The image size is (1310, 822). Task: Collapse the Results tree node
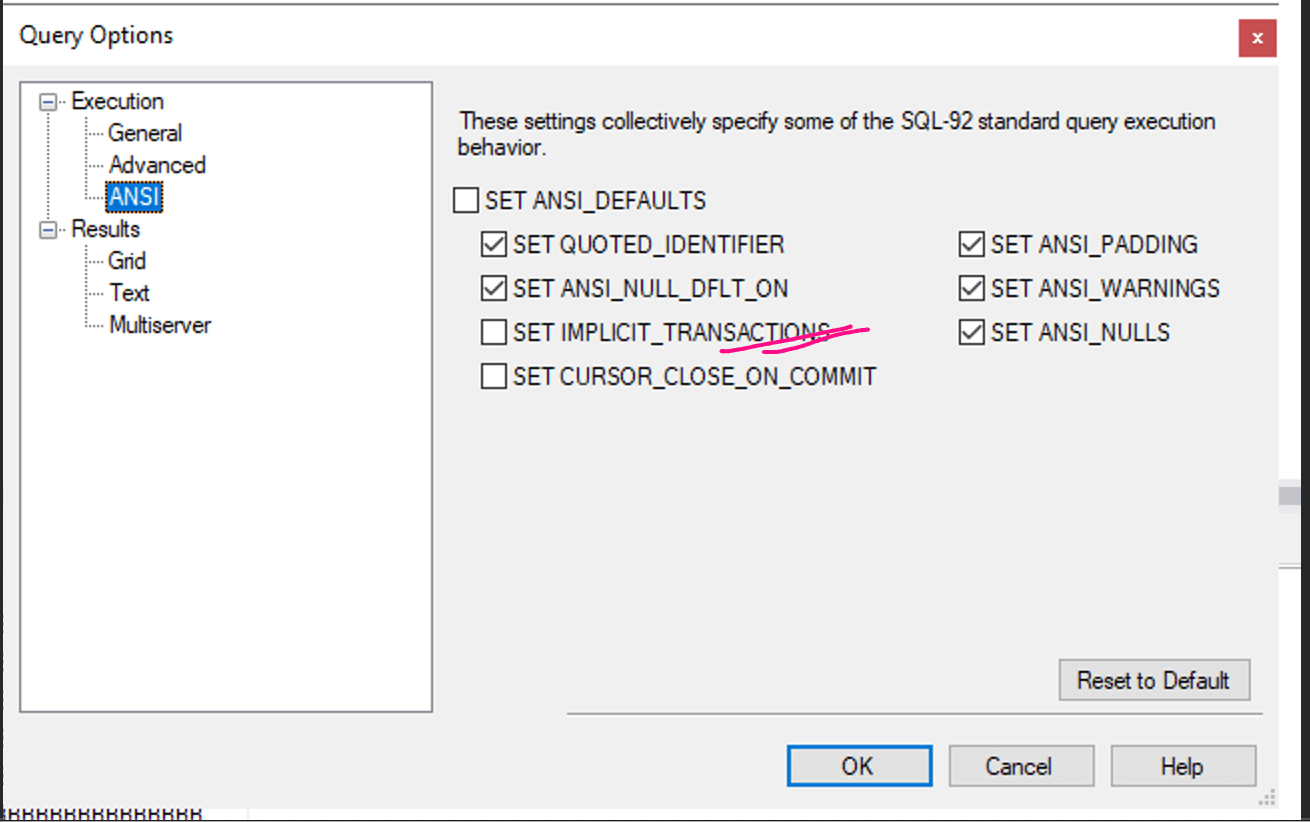pyautogui.click(x=47, y=230)
